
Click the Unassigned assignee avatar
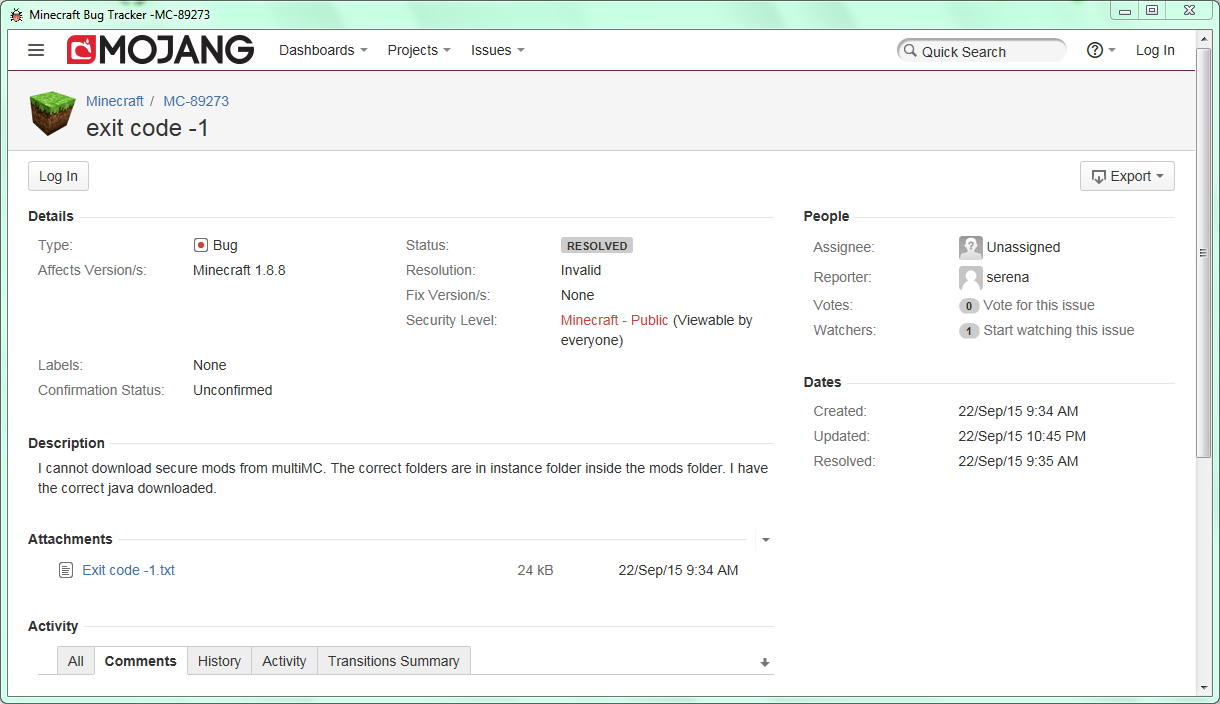tap(970, 247)
